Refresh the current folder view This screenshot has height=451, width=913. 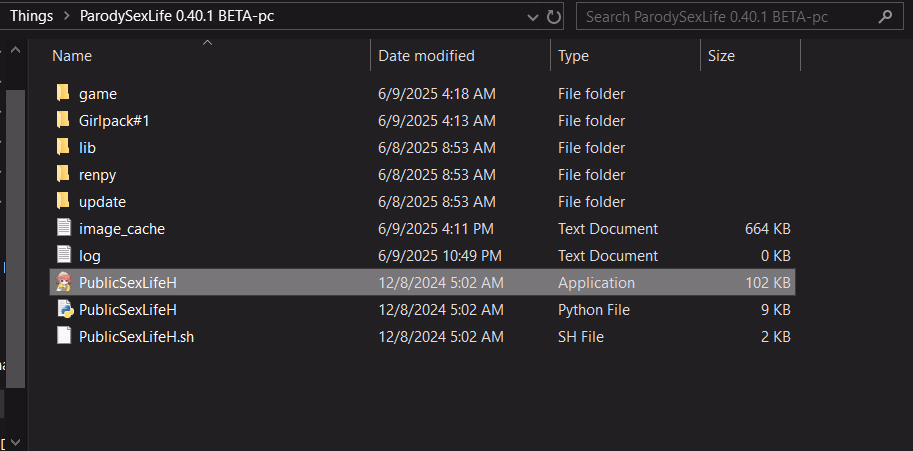coord(553,16)
